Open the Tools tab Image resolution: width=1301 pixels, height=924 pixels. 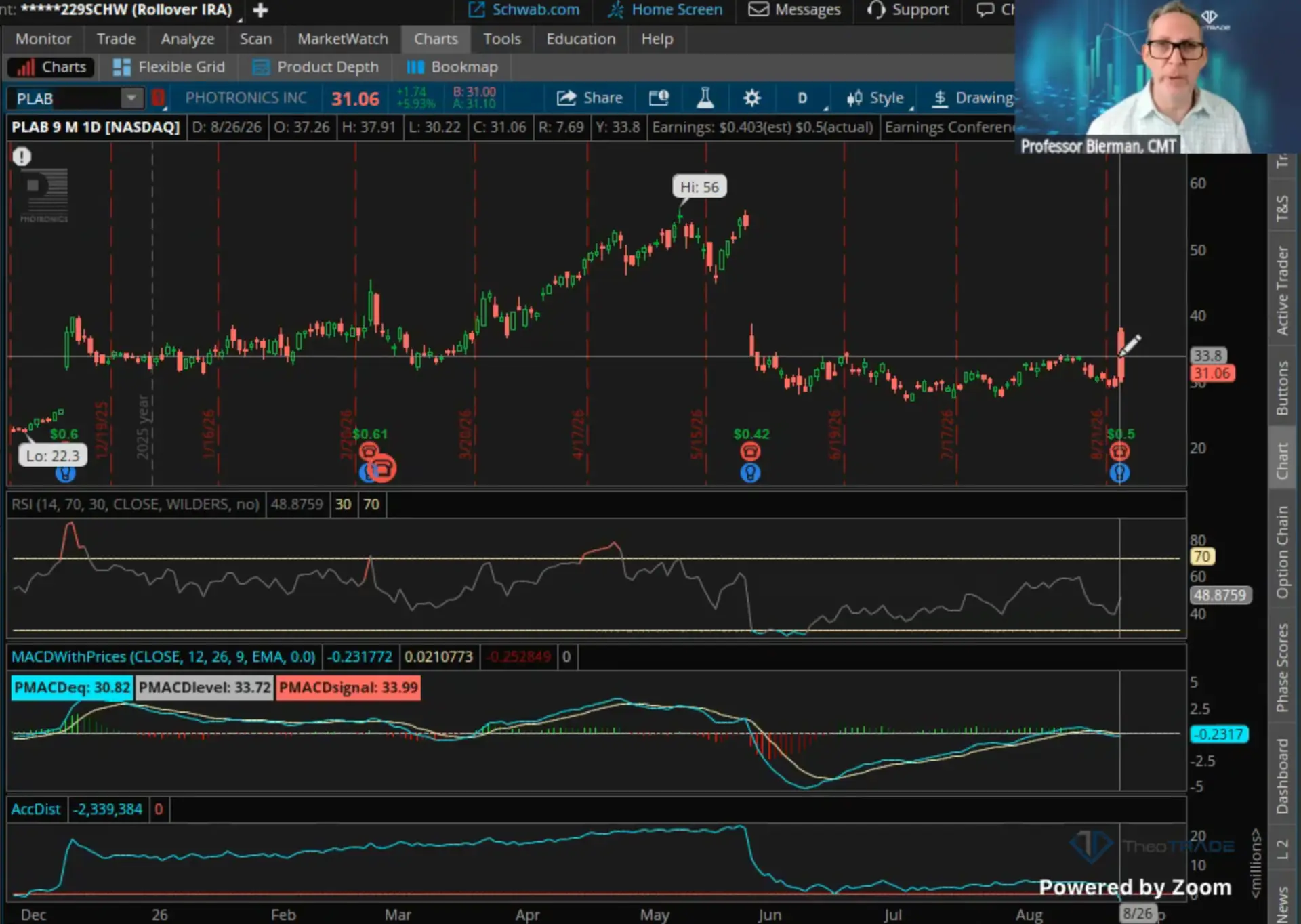502,39
